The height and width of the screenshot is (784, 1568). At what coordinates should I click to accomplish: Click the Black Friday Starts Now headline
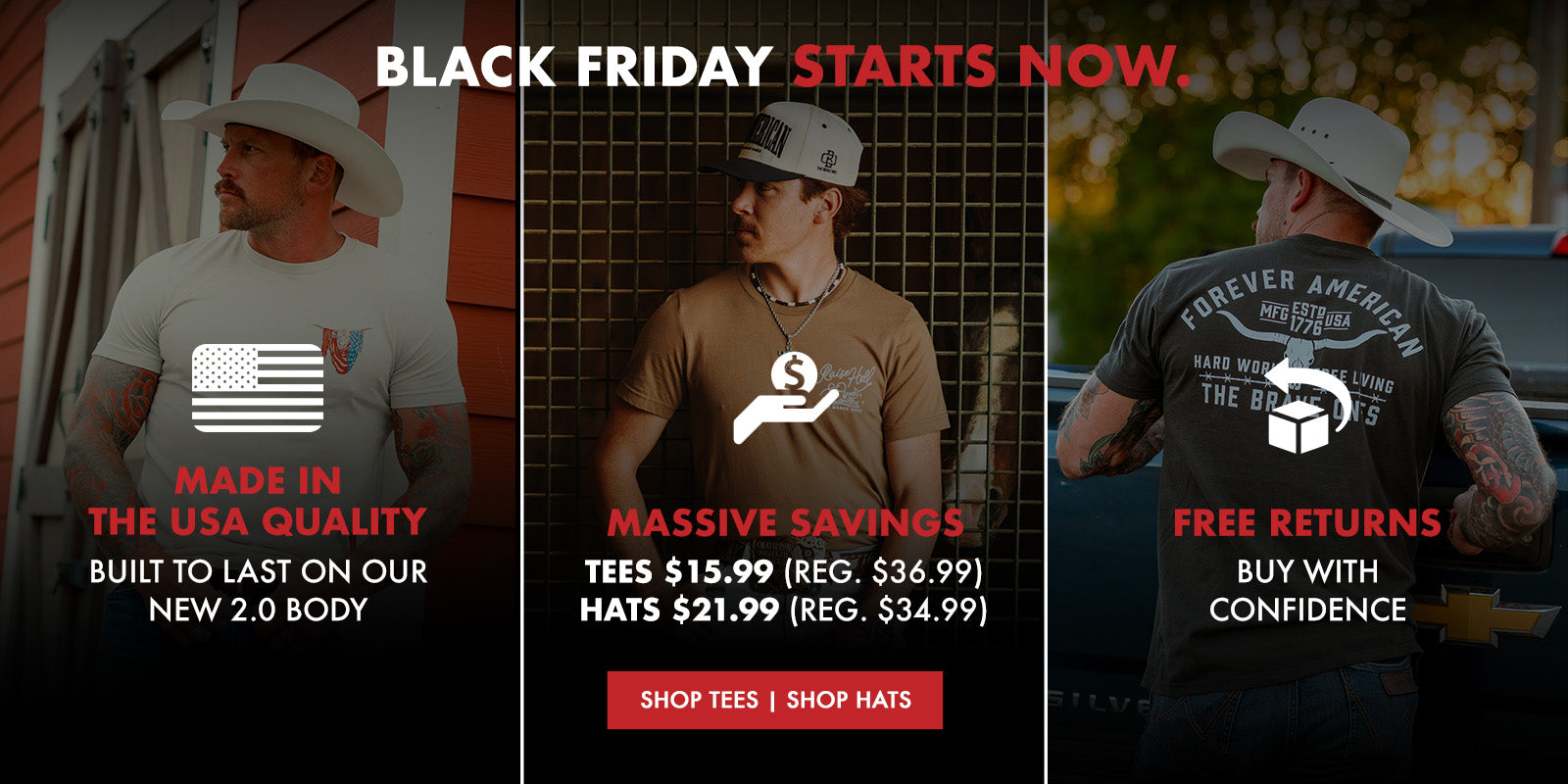point(782,67)
